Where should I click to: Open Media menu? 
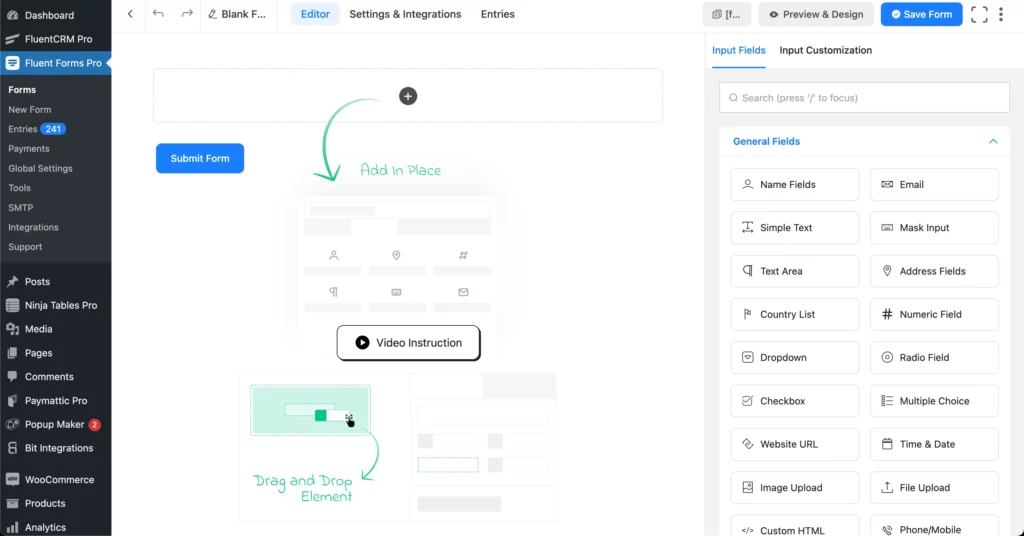click(x=56, y=329)
